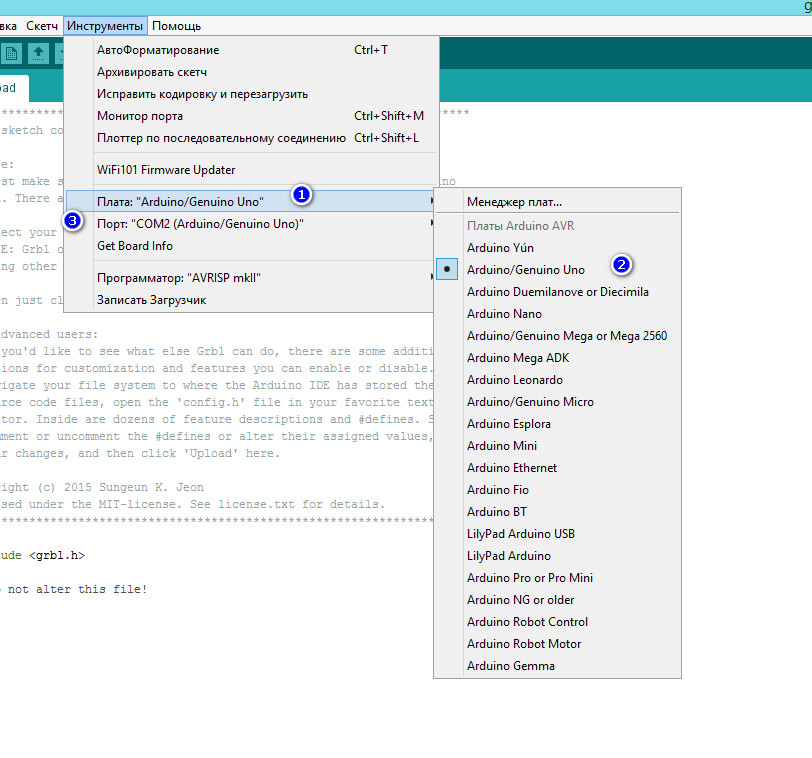Image resolution: width=812 pixels, height=758 pixels.
Task: Click the New sketch document toolbar icon
Action: pos(11,53)
